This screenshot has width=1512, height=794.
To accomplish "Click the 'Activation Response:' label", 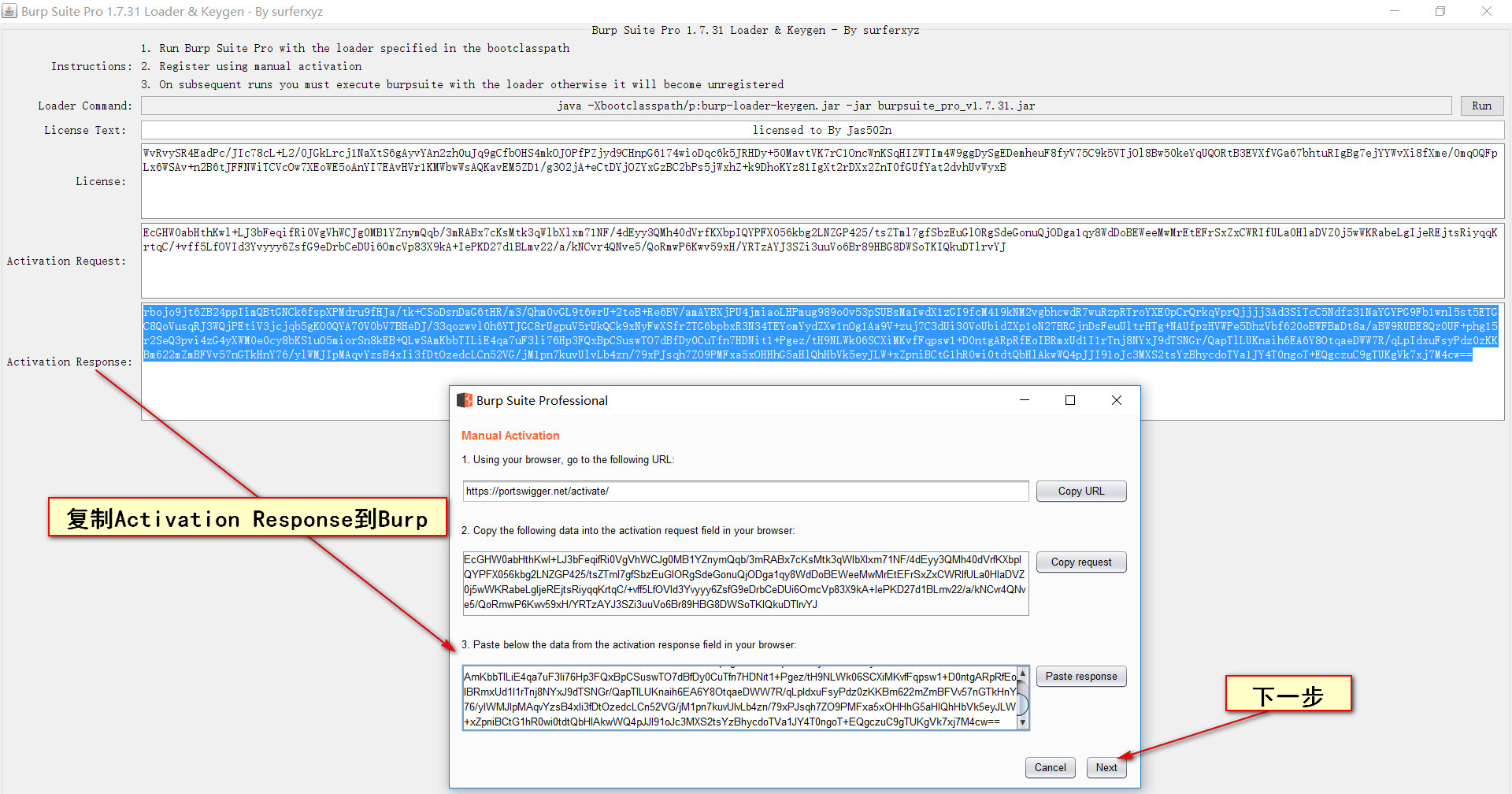I will [x=69, y=362].
